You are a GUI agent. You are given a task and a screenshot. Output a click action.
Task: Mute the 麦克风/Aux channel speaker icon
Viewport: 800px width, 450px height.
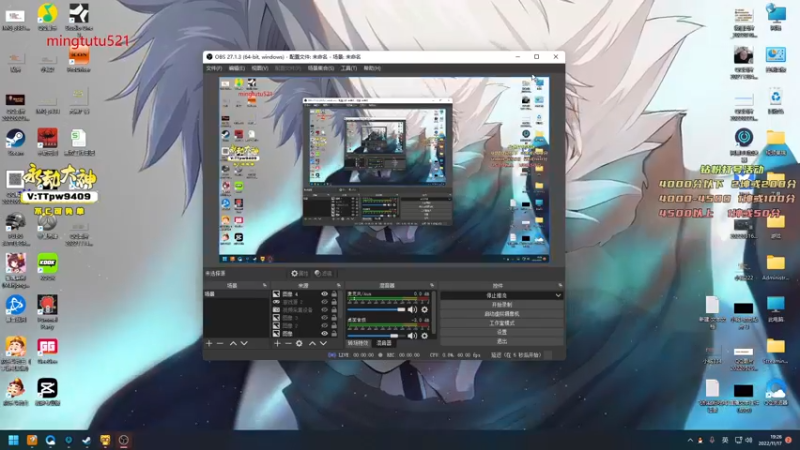pyautogui.click(x=412, y=310)
